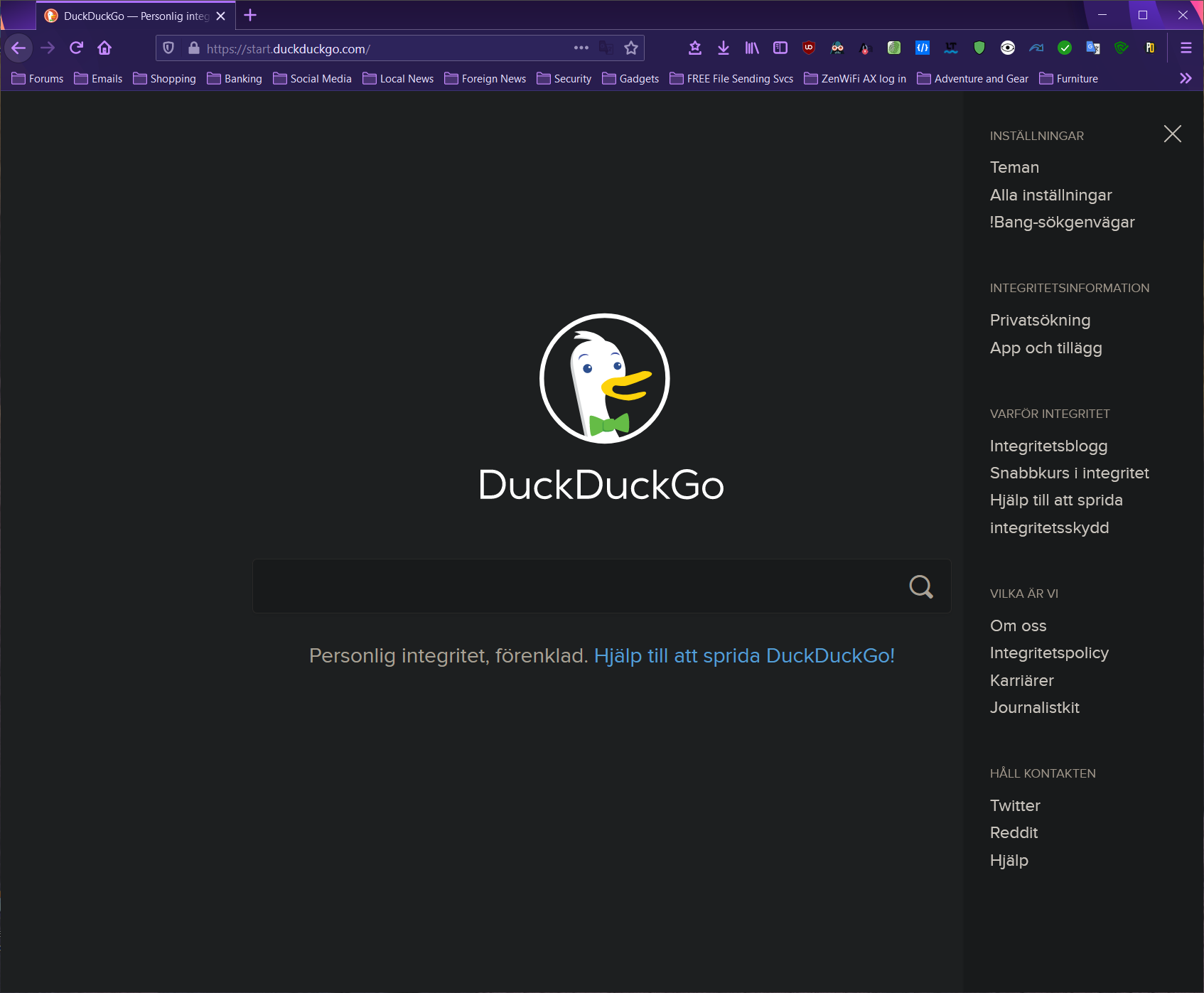Visit DuckDuckGo on Reddit
The image size is (1204, 993).
pyautogui.click(x=1014, y=833)
